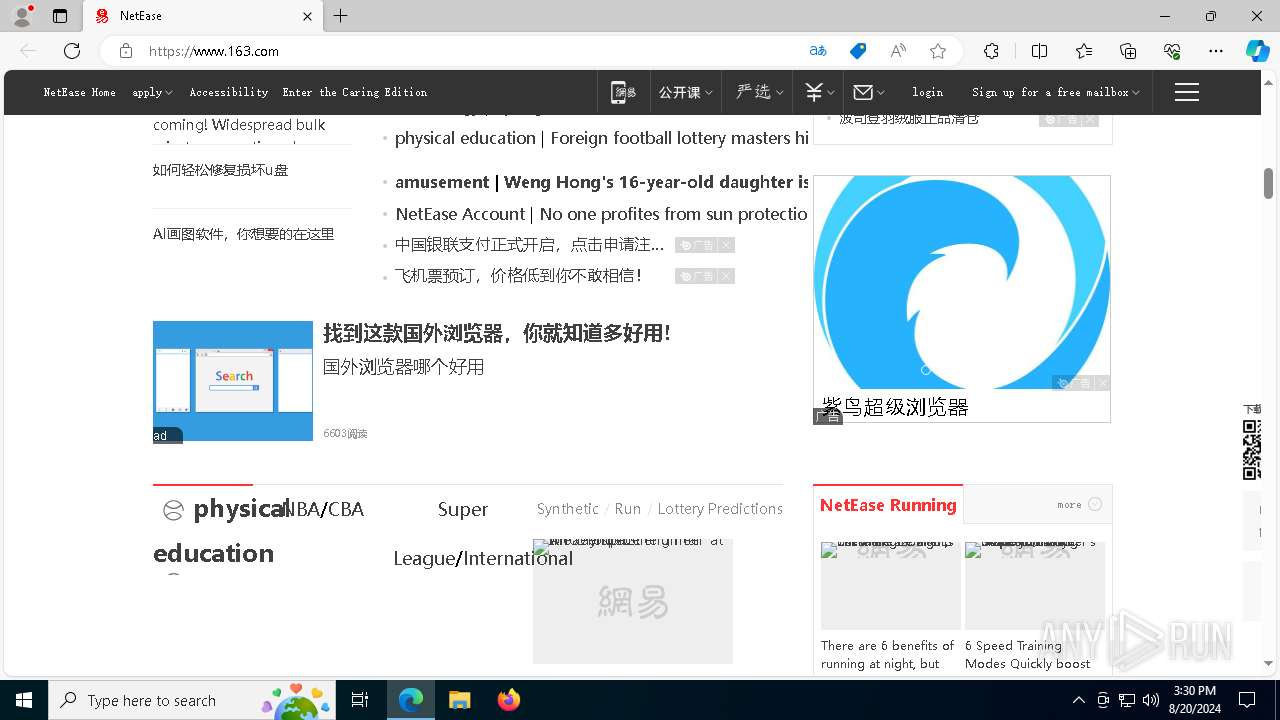Open the Synthetic link

(x=568, y=509)
